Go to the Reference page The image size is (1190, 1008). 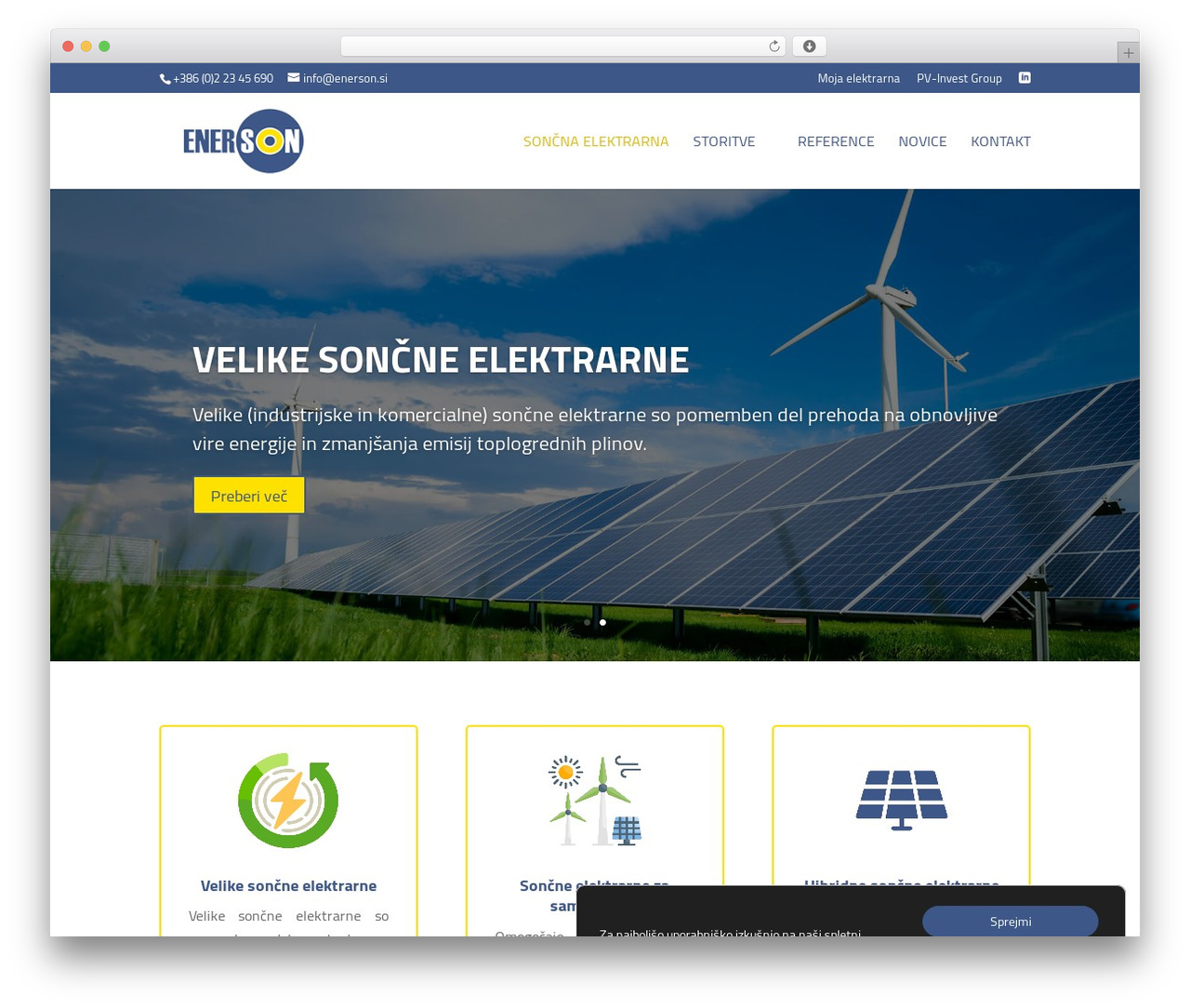(836, 141)
